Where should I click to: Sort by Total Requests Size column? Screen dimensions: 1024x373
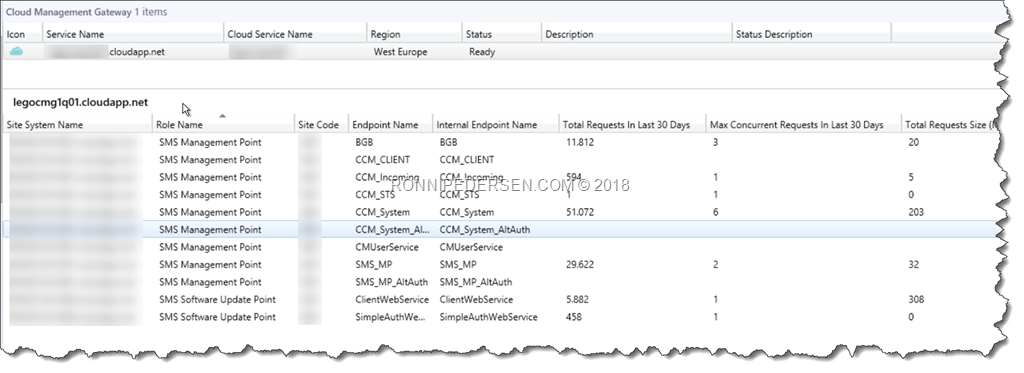(952, 125)
